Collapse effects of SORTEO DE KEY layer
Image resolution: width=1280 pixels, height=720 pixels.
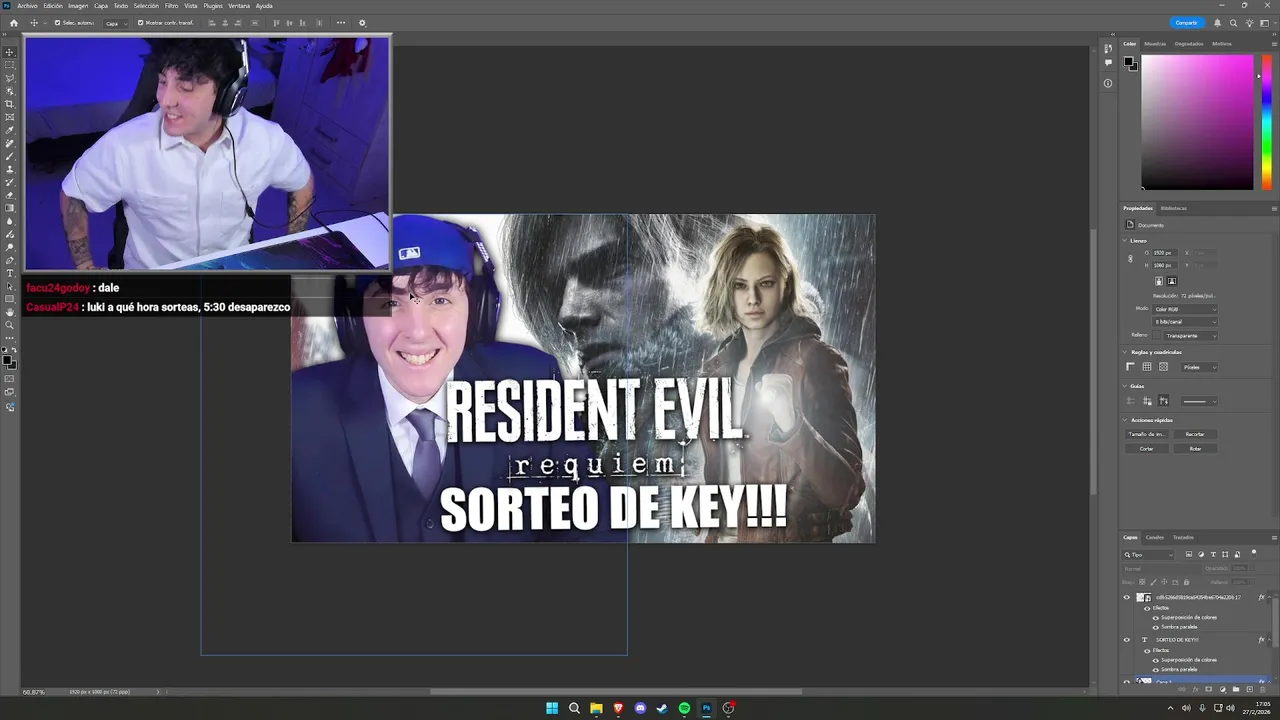pos(1270,640)
